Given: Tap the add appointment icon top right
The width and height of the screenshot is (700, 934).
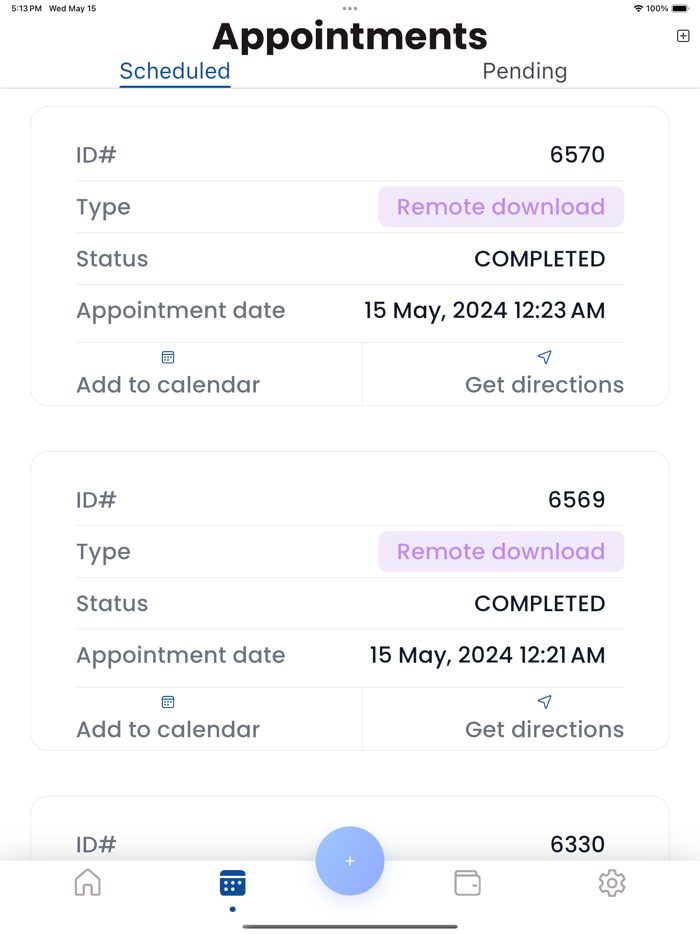Looking at the screenshot, I should [683, 36].
